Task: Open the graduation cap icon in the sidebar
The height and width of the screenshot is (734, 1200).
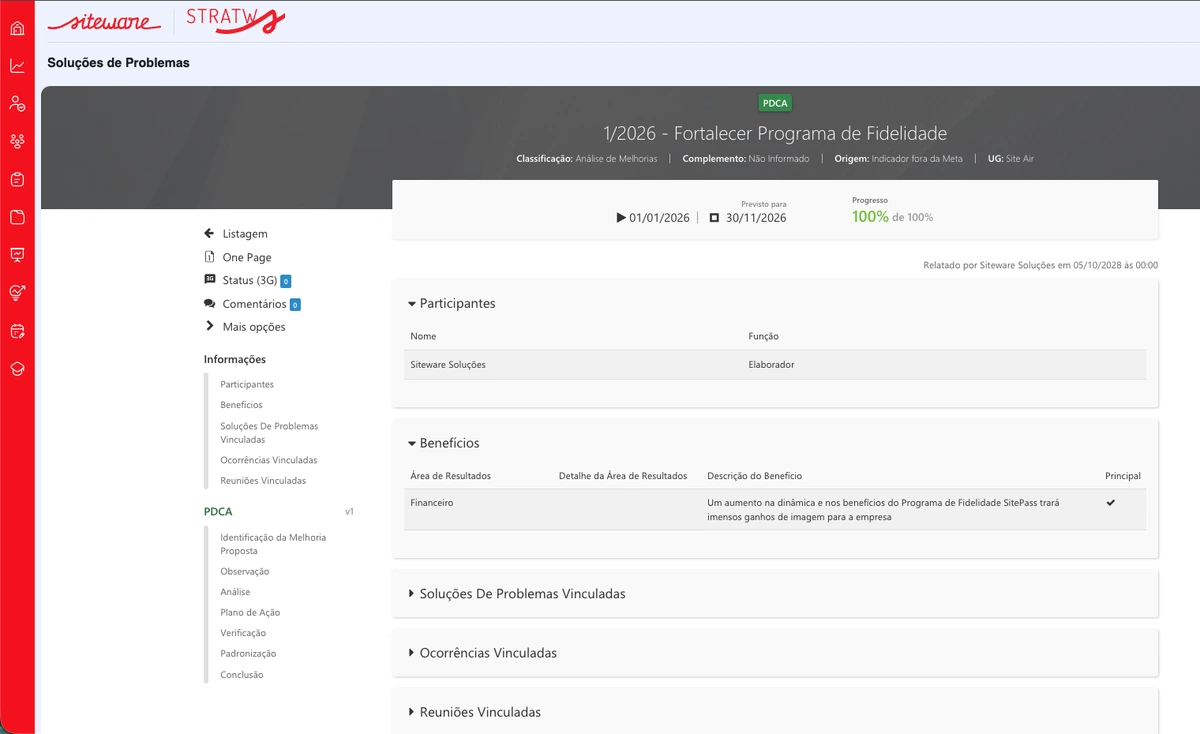Action: tap(17, 368)
